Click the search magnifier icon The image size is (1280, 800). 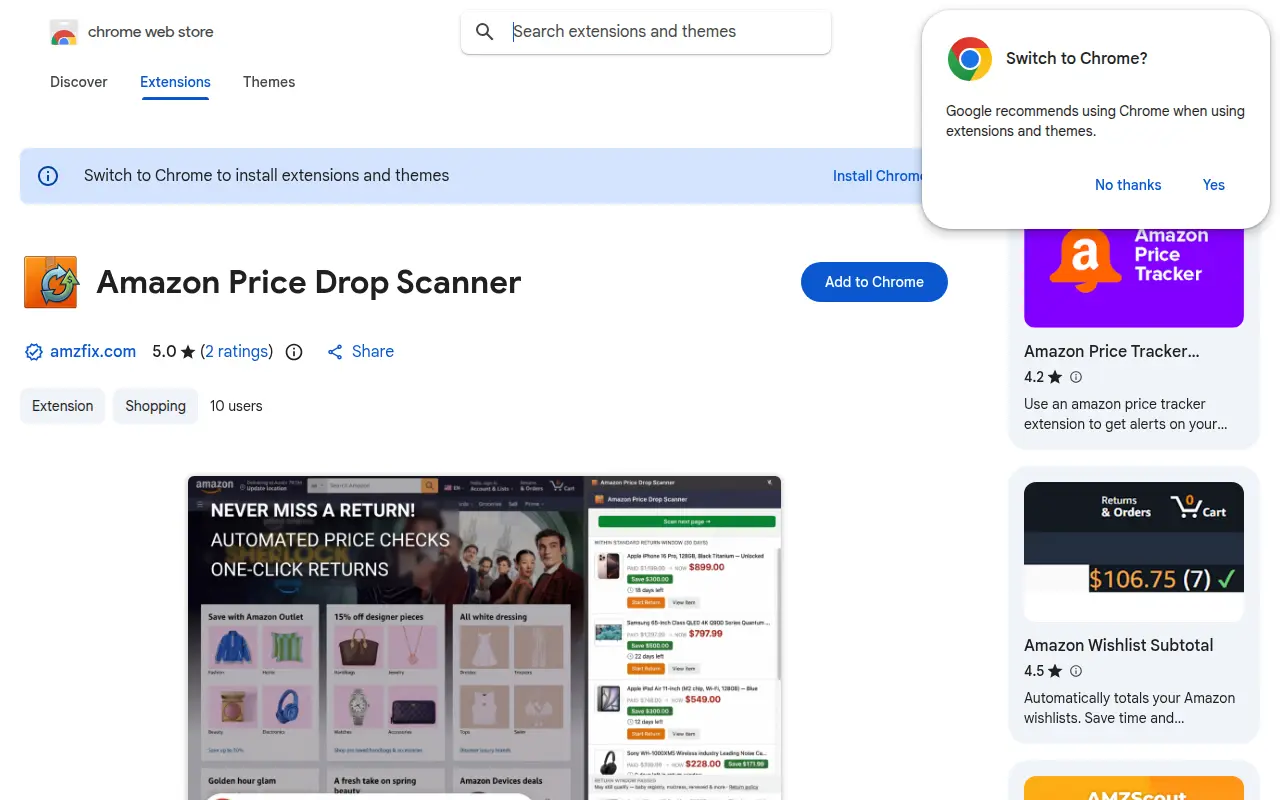tap(485, 32)
